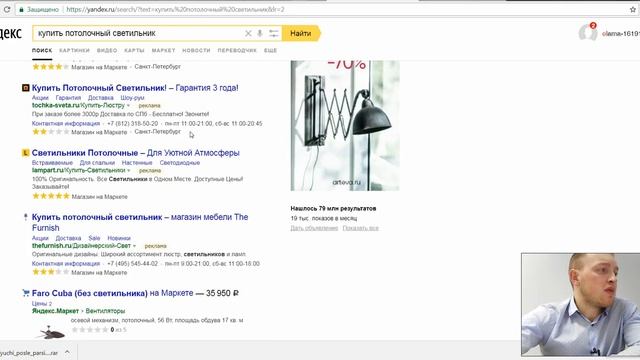This screenshot has width=640, height=360.
Task: Click the Цены 2 link
Action: coord(42,304)
